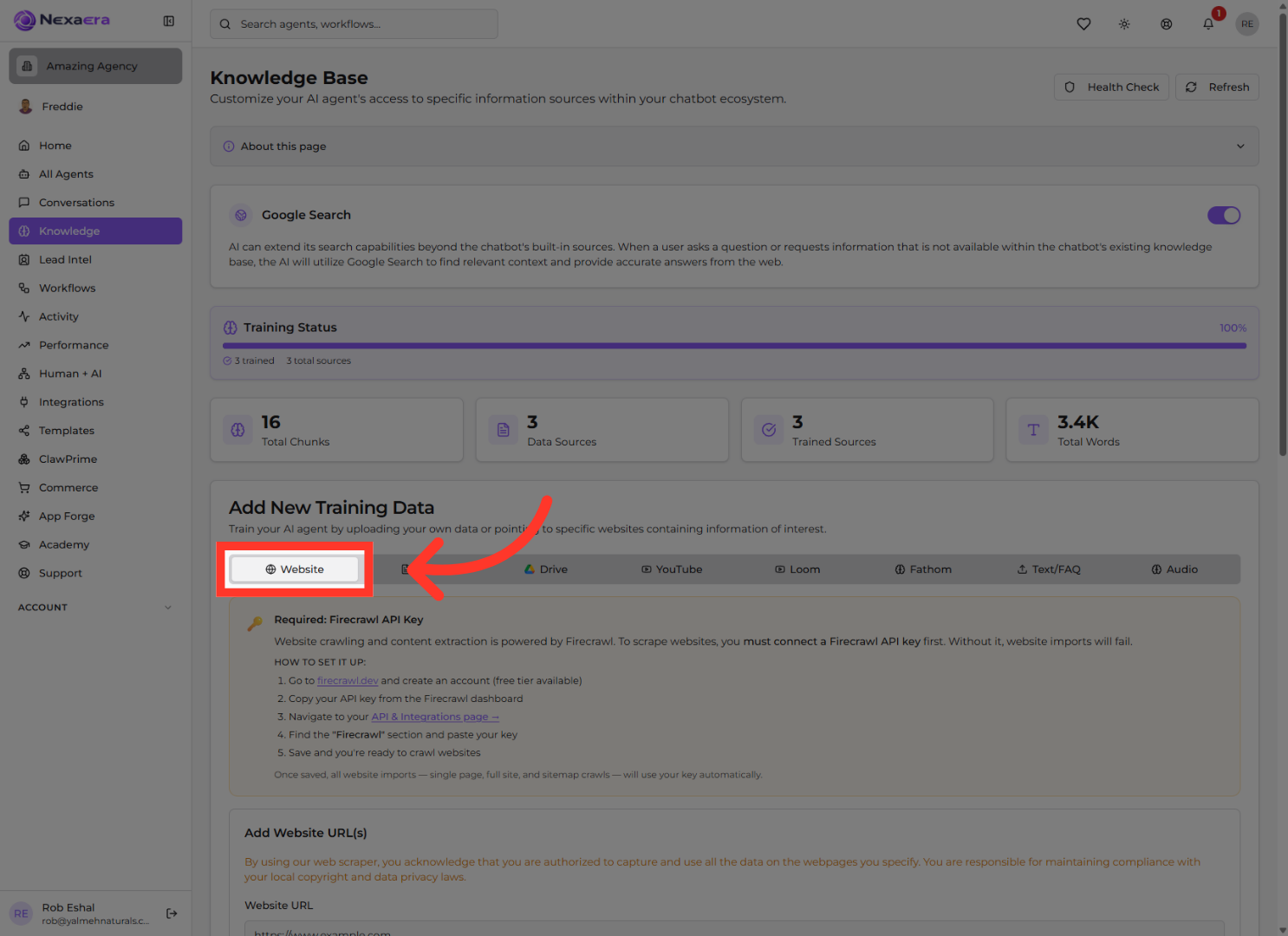Screen dimensions: 1288x936
Task: Open the Amazing Agency workspace selector
Action: 95,66
